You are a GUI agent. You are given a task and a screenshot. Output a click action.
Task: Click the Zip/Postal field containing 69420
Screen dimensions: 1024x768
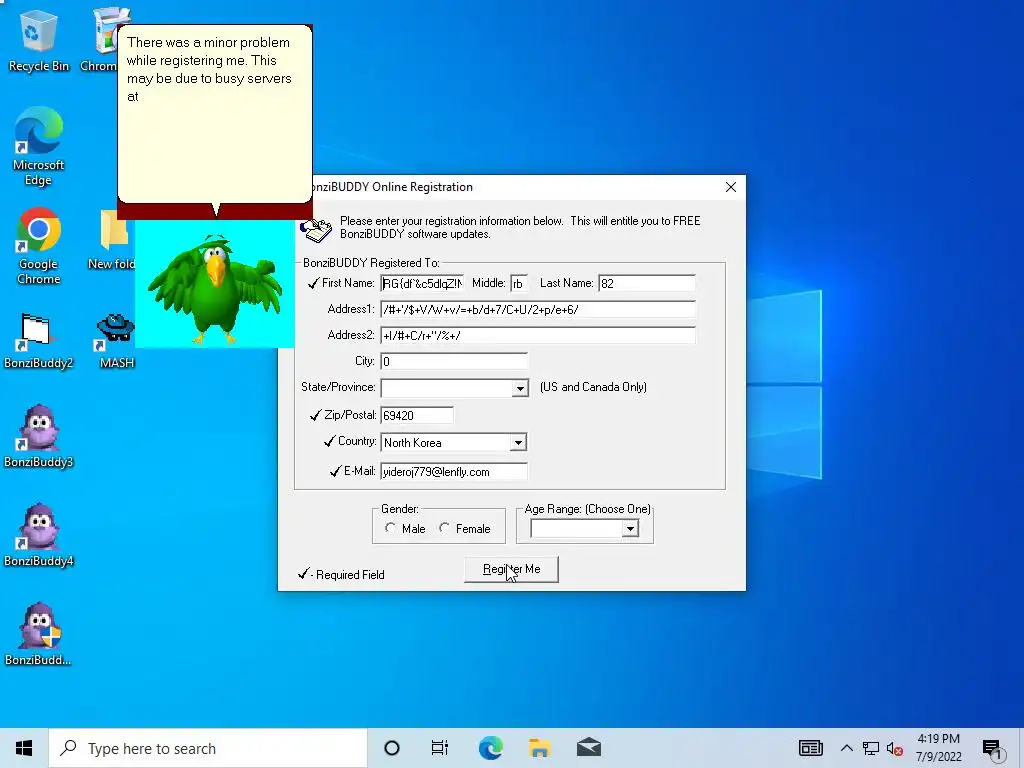click(x=417, y=415)
